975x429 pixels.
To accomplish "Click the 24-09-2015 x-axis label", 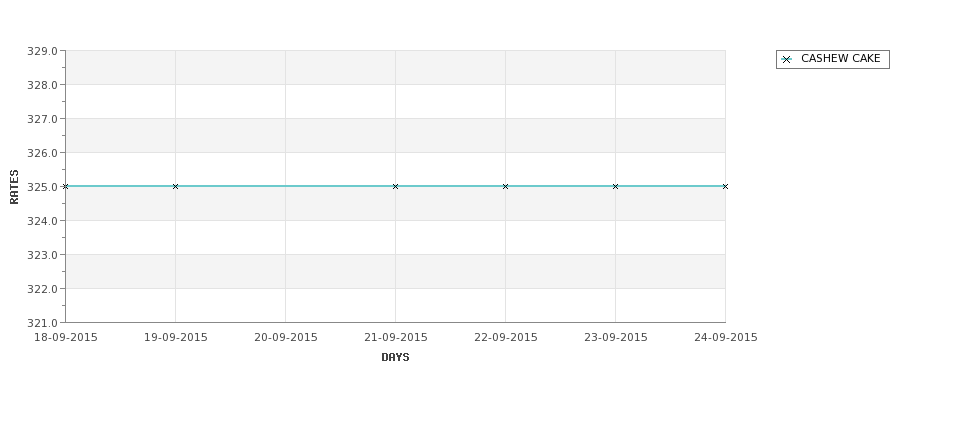I will pos(726,338).
